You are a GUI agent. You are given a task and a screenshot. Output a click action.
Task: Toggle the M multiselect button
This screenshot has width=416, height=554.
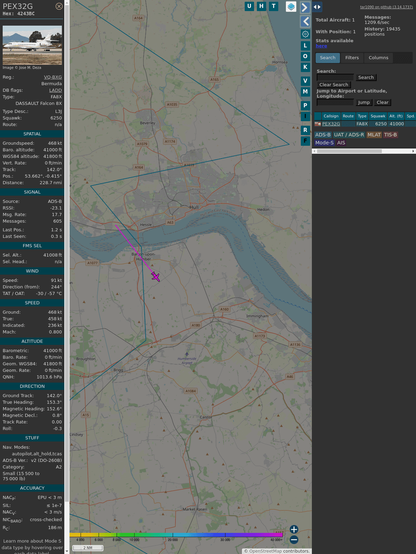(x=305, y=92)
